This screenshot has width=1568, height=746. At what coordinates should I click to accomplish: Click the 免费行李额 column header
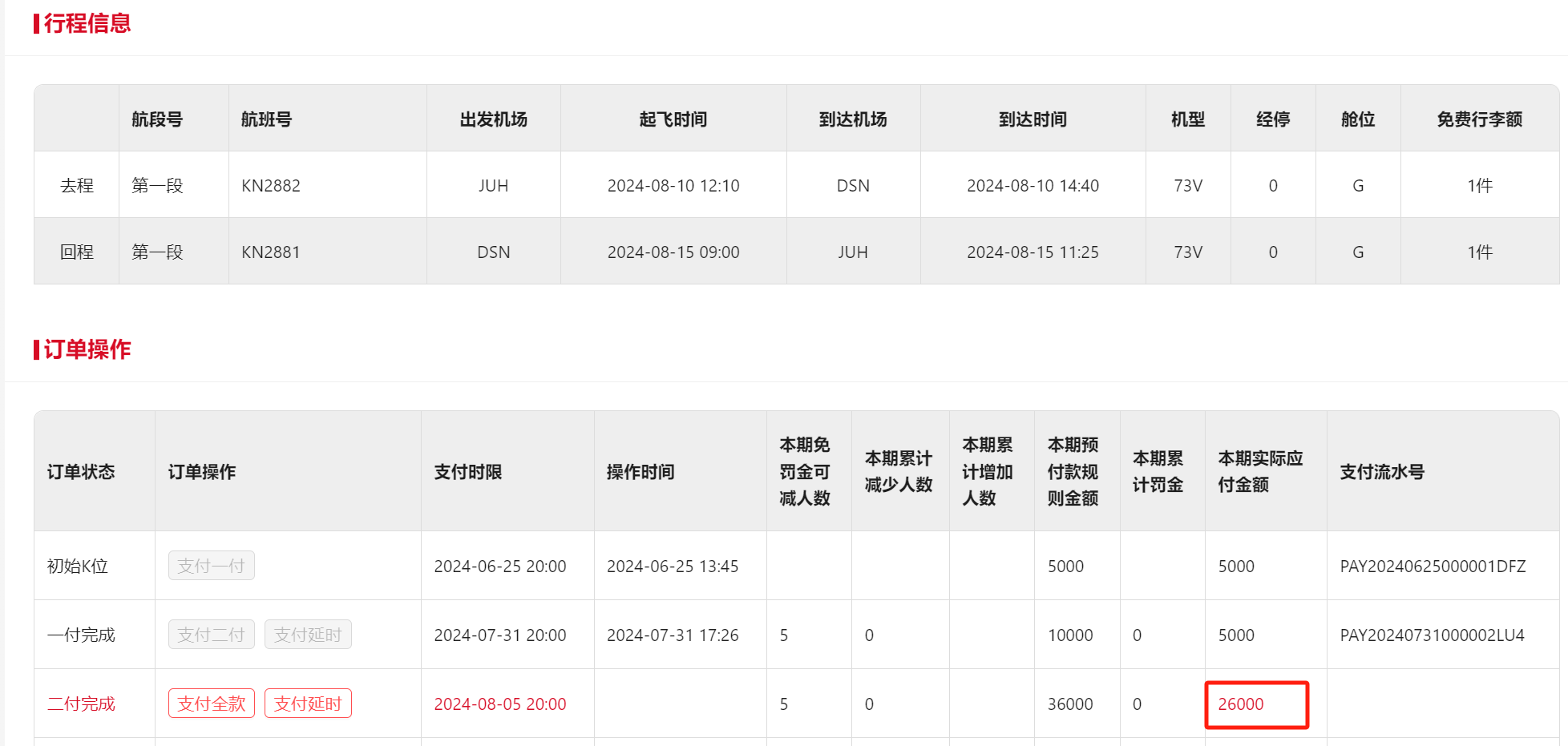[1479, 119]
